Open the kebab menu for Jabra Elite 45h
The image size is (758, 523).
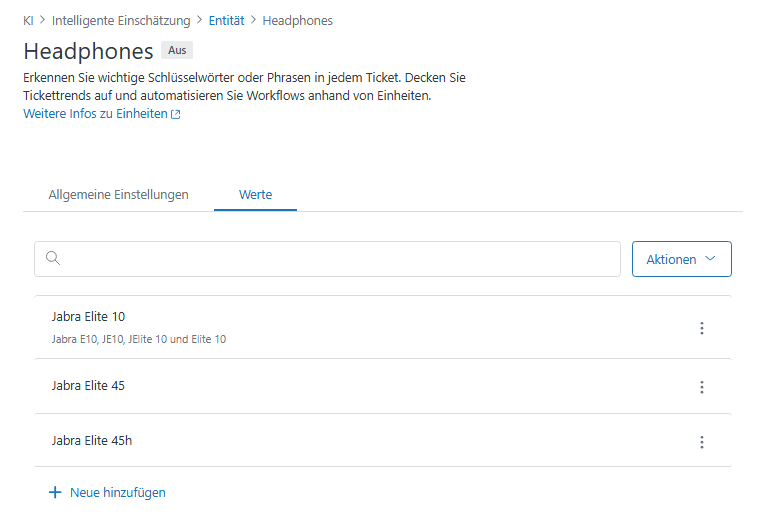click(x=701, y=442)
